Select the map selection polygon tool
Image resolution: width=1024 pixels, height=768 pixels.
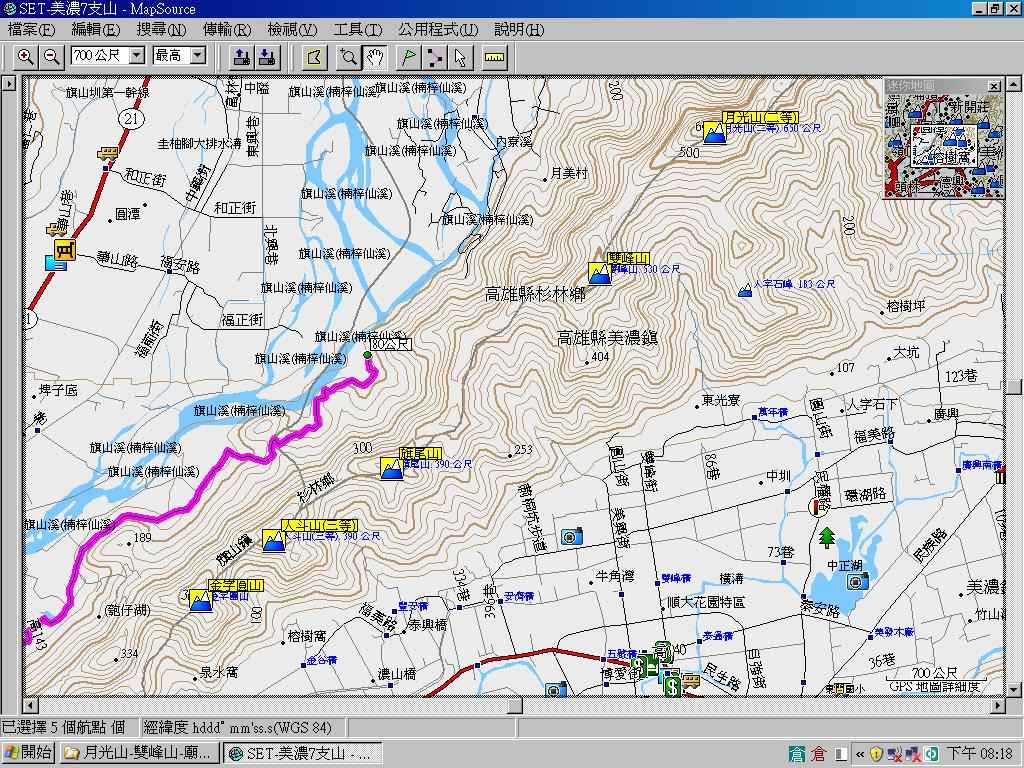pos(315,57)
